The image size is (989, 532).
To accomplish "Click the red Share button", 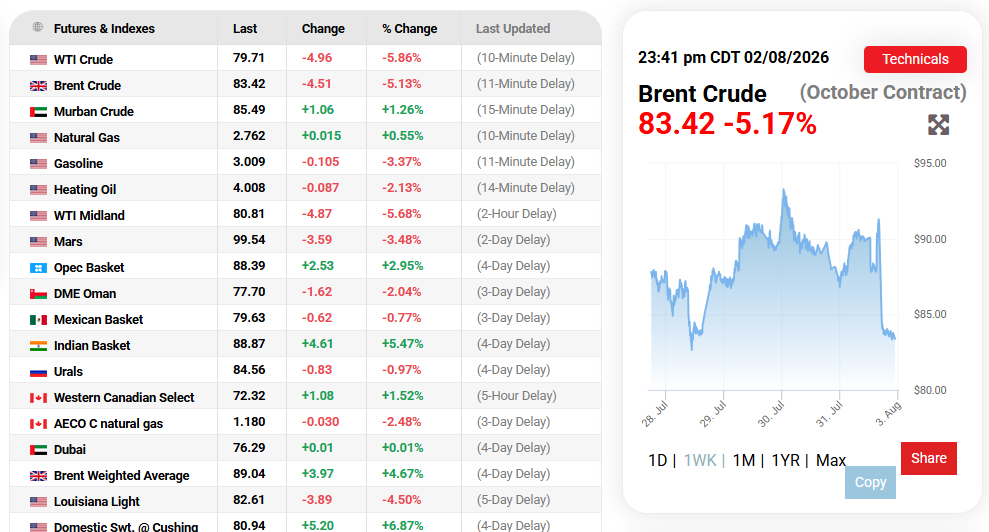I will [x=928, y=458].
